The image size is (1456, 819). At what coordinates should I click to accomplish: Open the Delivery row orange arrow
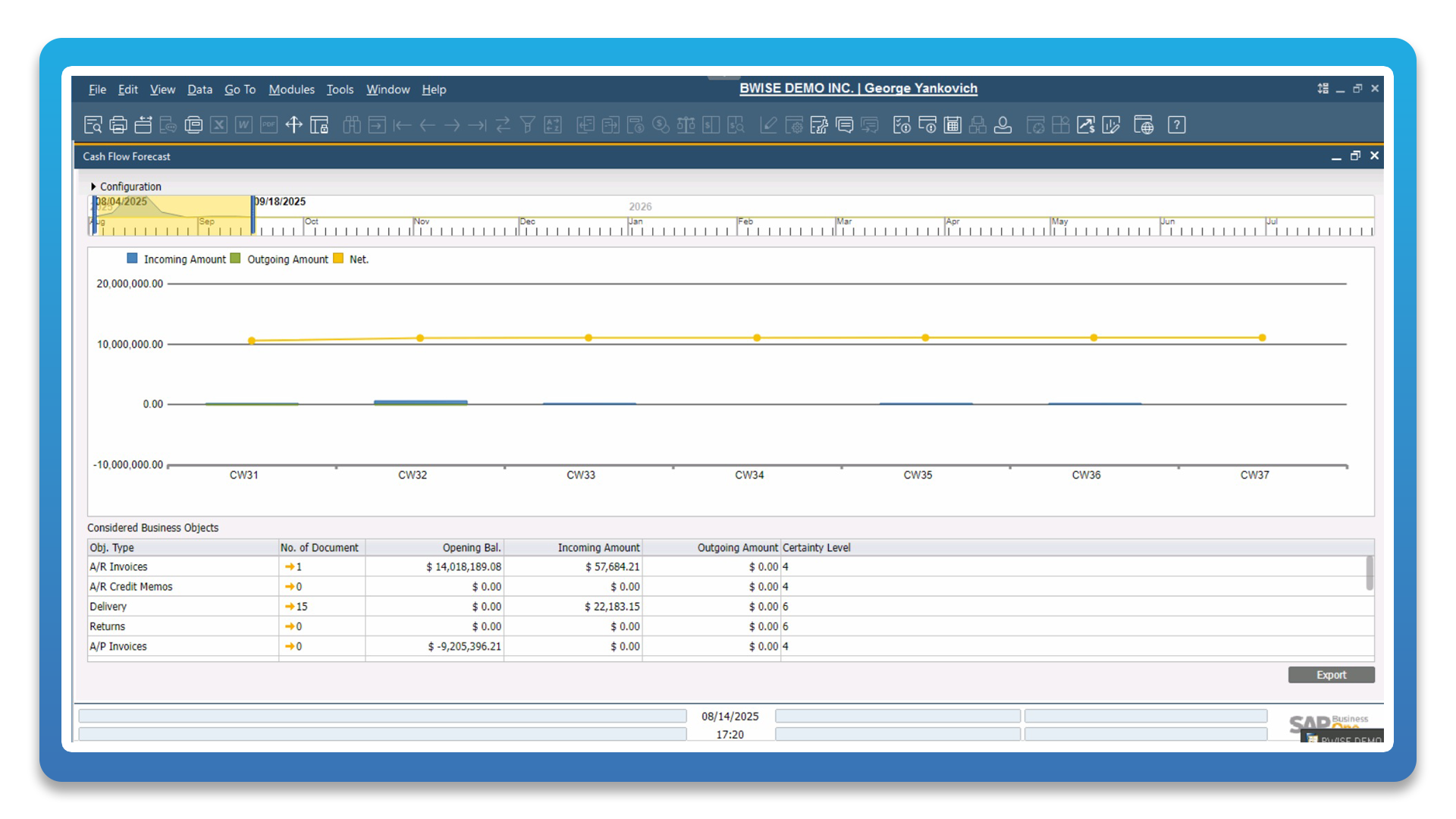291,606
